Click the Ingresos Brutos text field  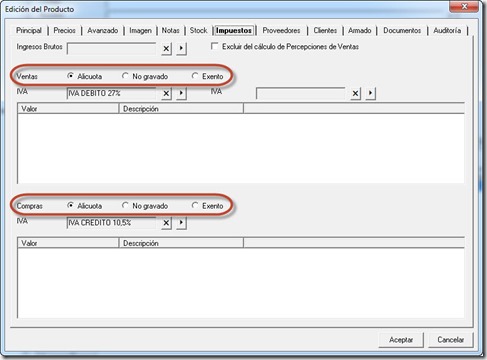coord(112,49)
